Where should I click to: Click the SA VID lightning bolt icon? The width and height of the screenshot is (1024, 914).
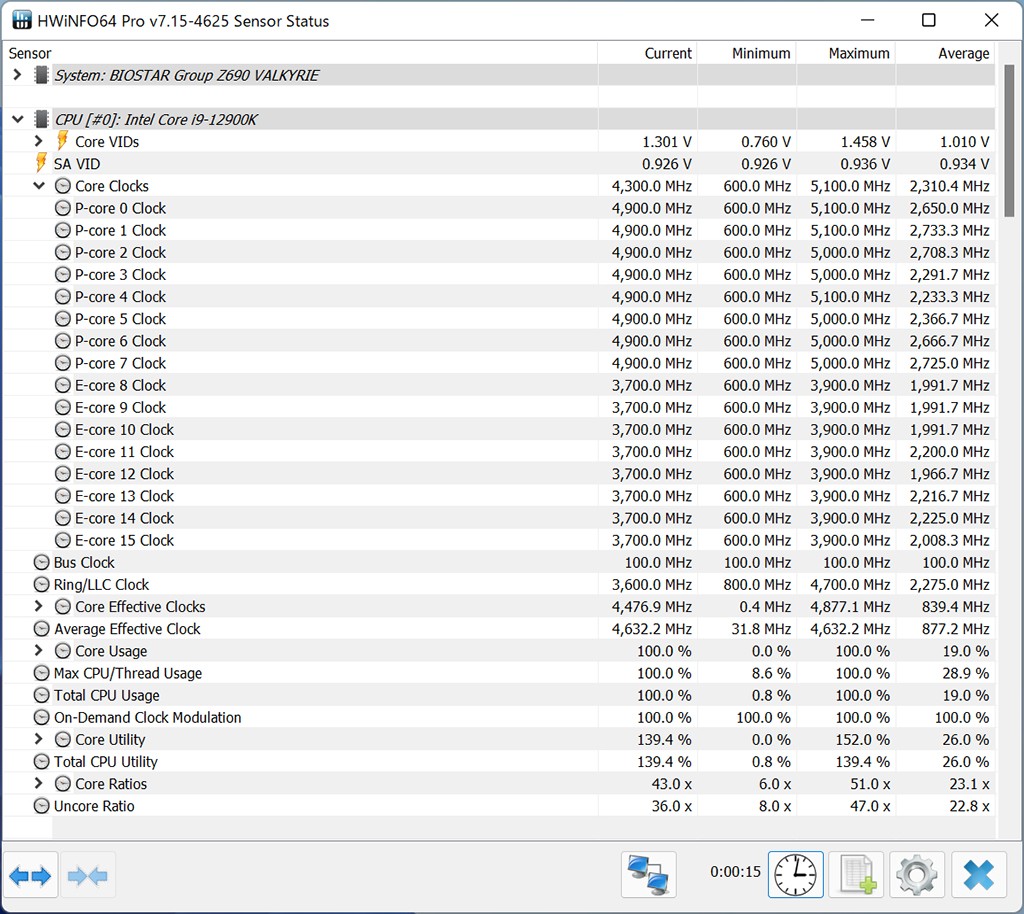point(41,164)
